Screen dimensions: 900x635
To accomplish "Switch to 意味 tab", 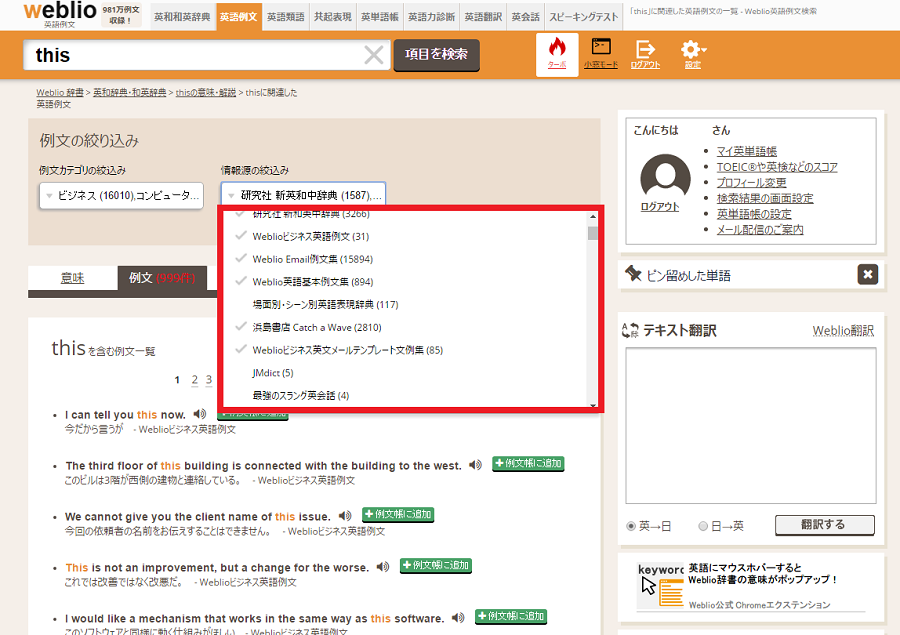I will (72, 278).
